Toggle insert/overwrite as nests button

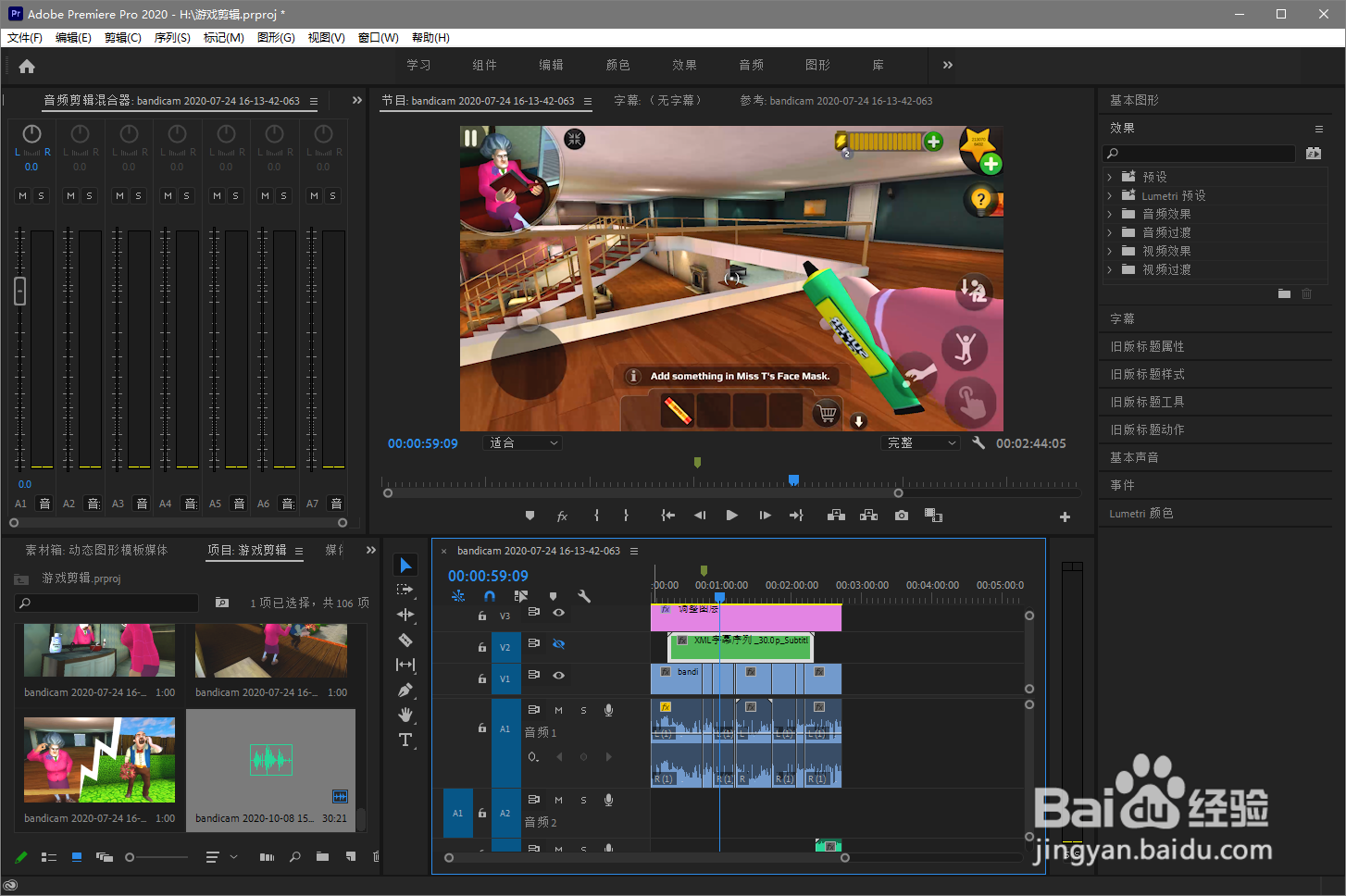tap(458, 596)
